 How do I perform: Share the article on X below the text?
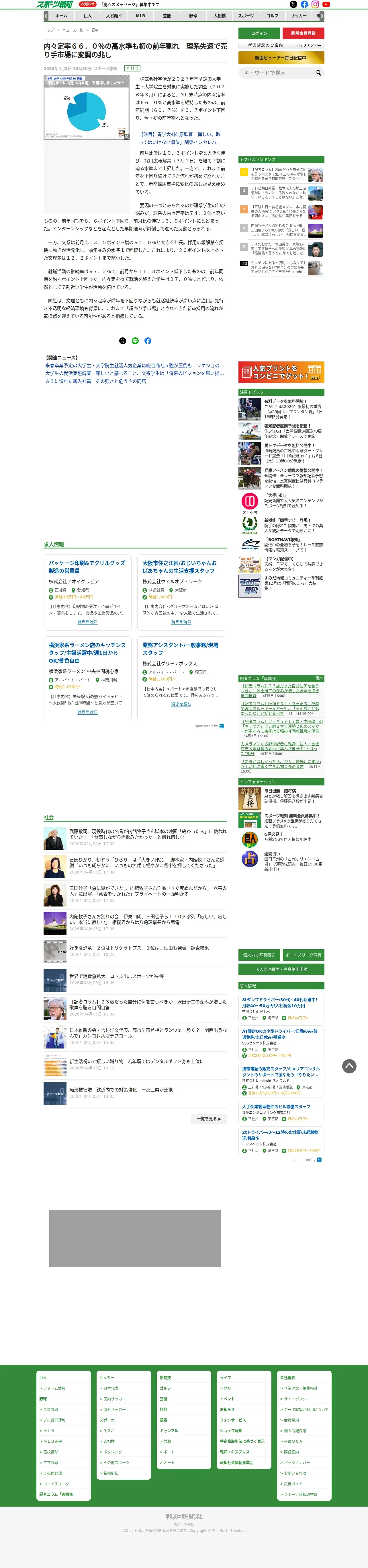coord(122,341)
